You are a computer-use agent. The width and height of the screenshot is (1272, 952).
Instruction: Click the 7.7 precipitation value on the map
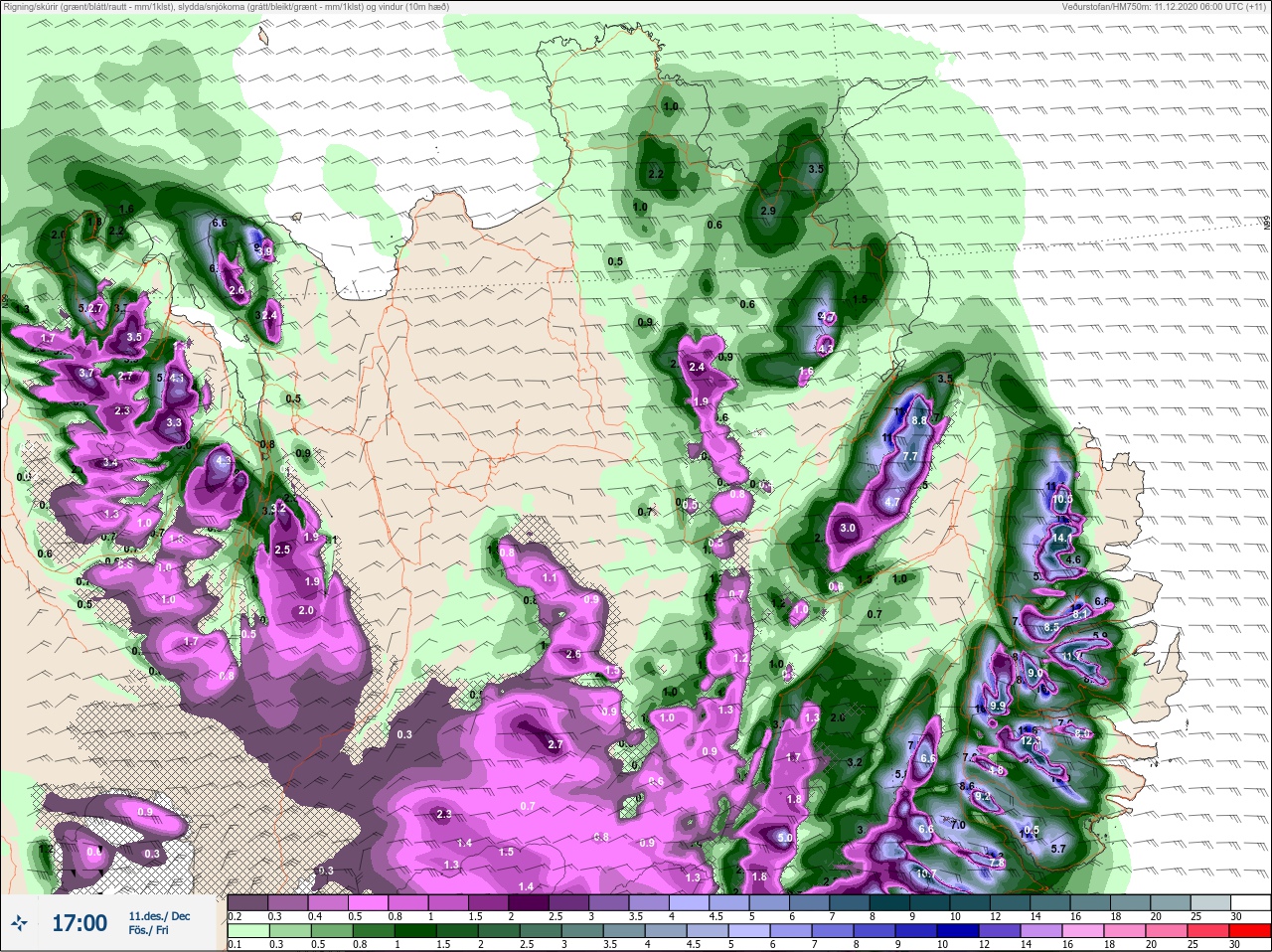[x=911, y=456]
